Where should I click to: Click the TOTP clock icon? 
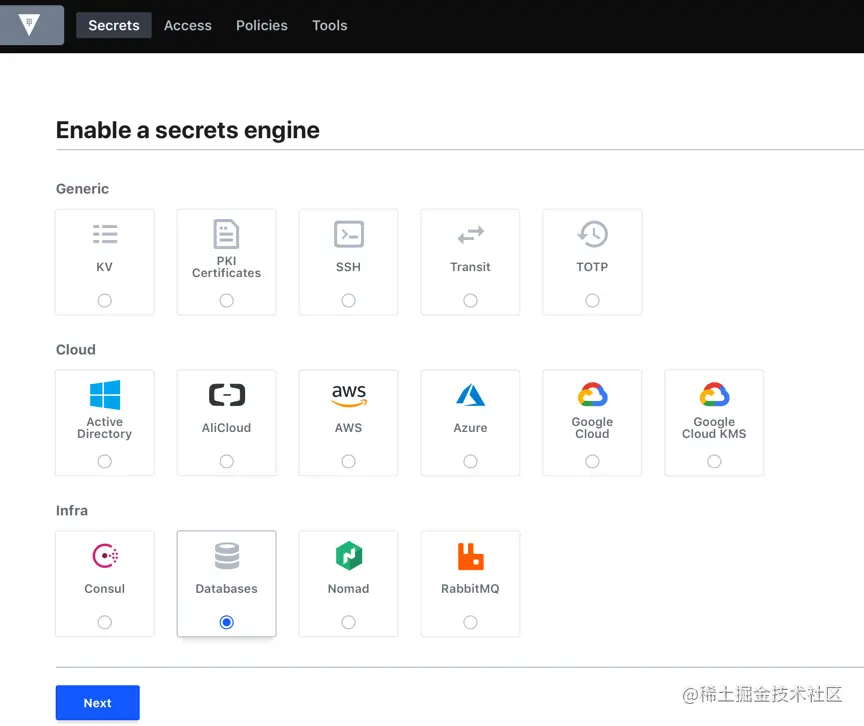[x=592, y=234]
